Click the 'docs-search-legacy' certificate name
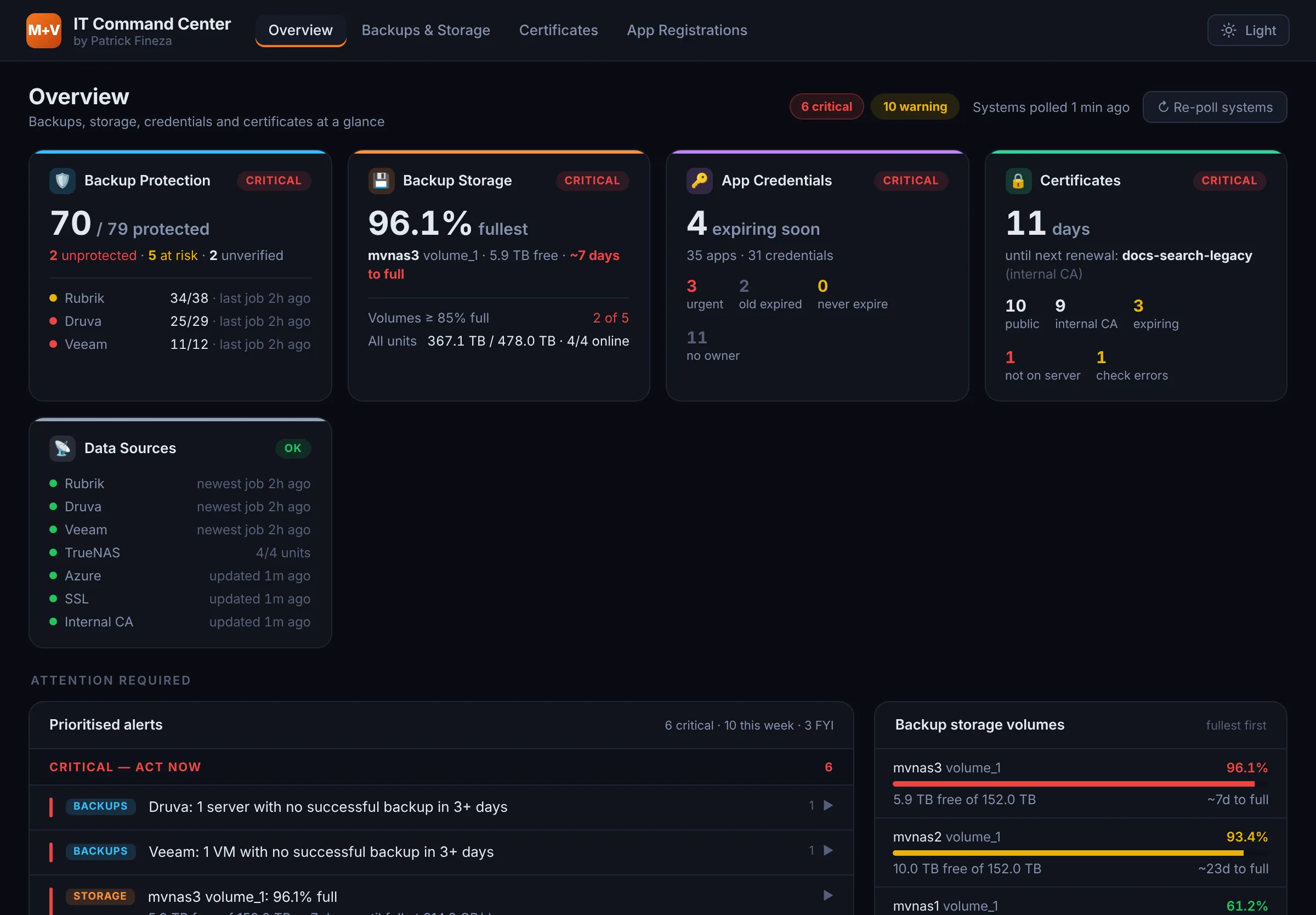This screenshot has width=1316, height=915. pos(1187,256)
